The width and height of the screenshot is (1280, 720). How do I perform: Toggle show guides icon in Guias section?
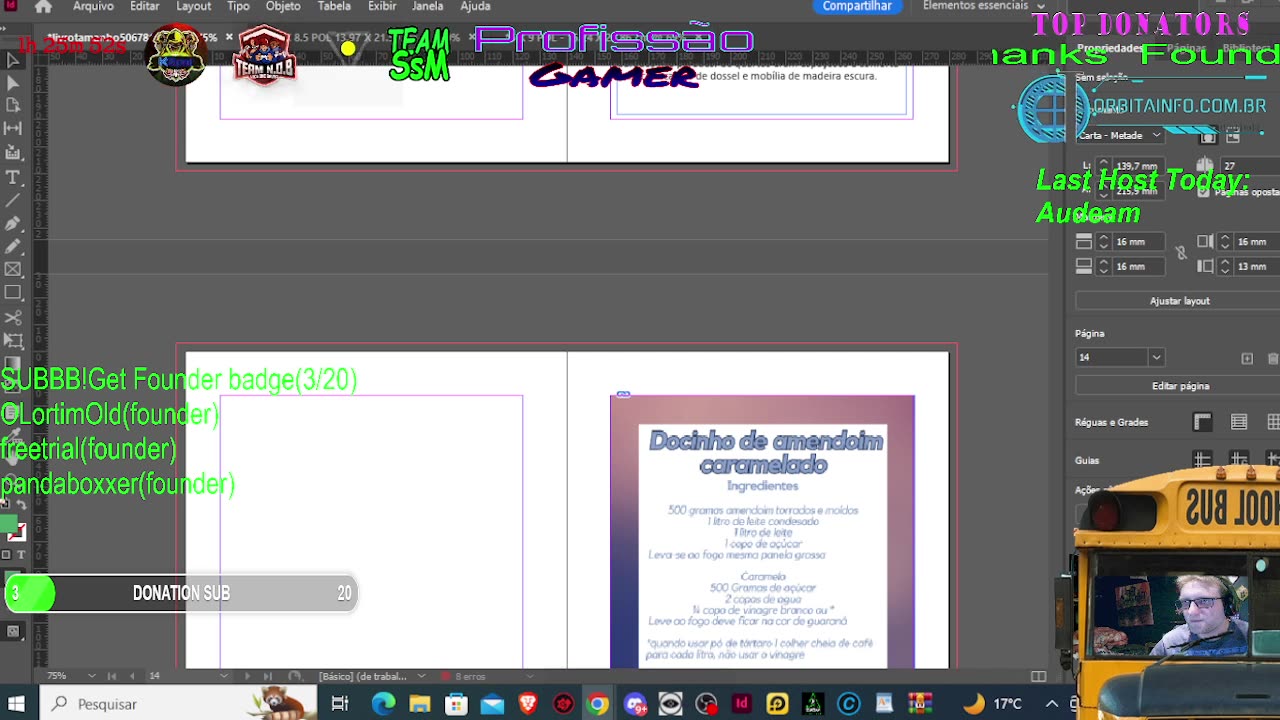click(1202, 460)
